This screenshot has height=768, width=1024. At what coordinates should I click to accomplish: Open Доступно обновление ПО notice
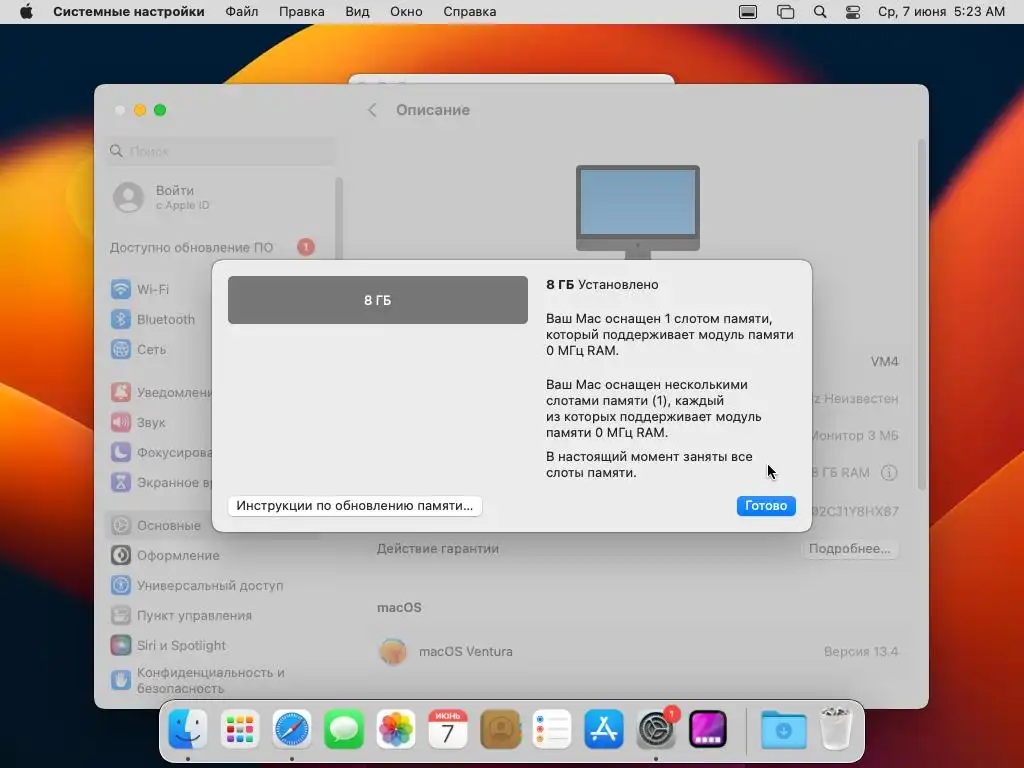212,248
